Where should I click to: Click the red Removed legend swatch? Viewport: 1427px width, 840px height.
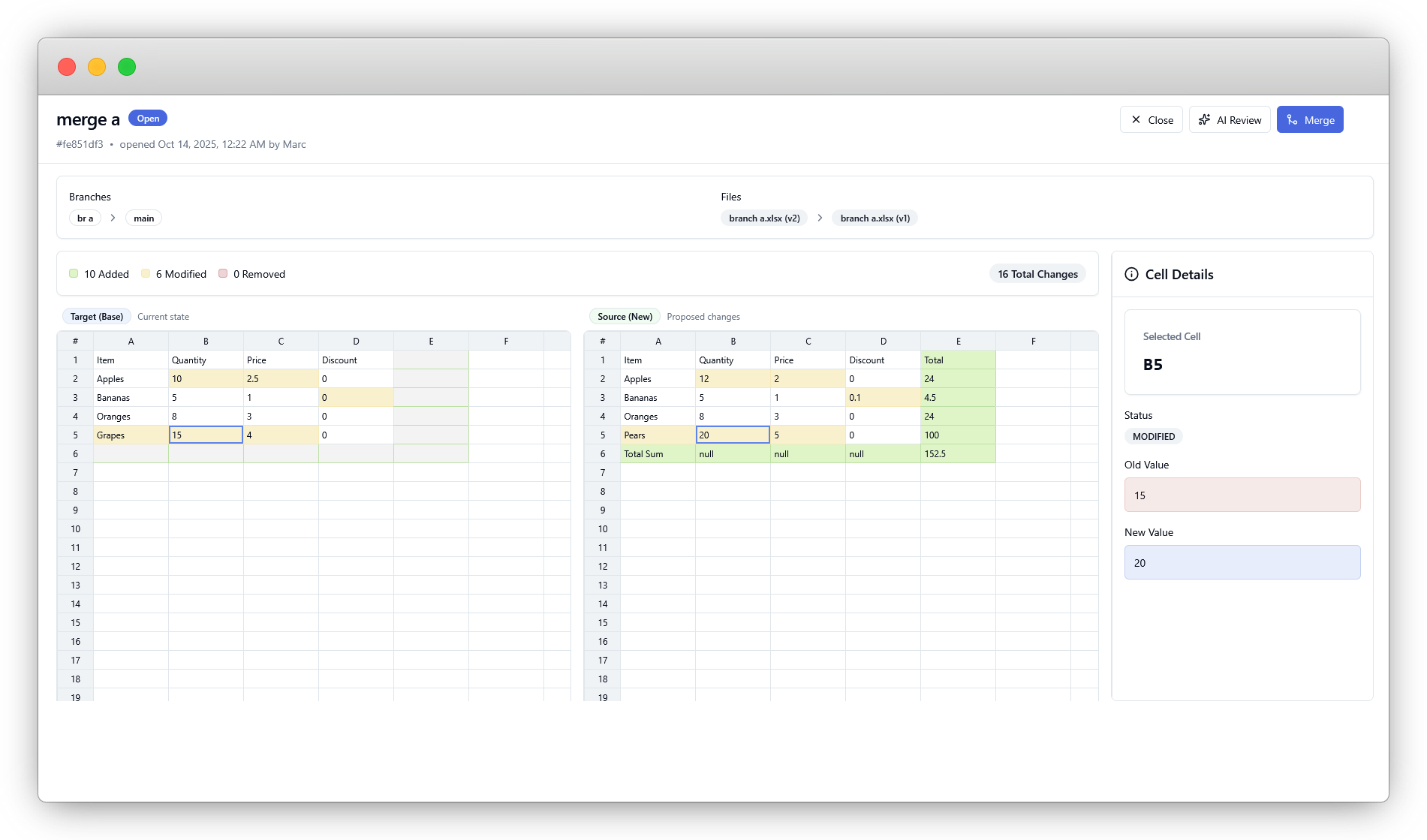(223, 273)
